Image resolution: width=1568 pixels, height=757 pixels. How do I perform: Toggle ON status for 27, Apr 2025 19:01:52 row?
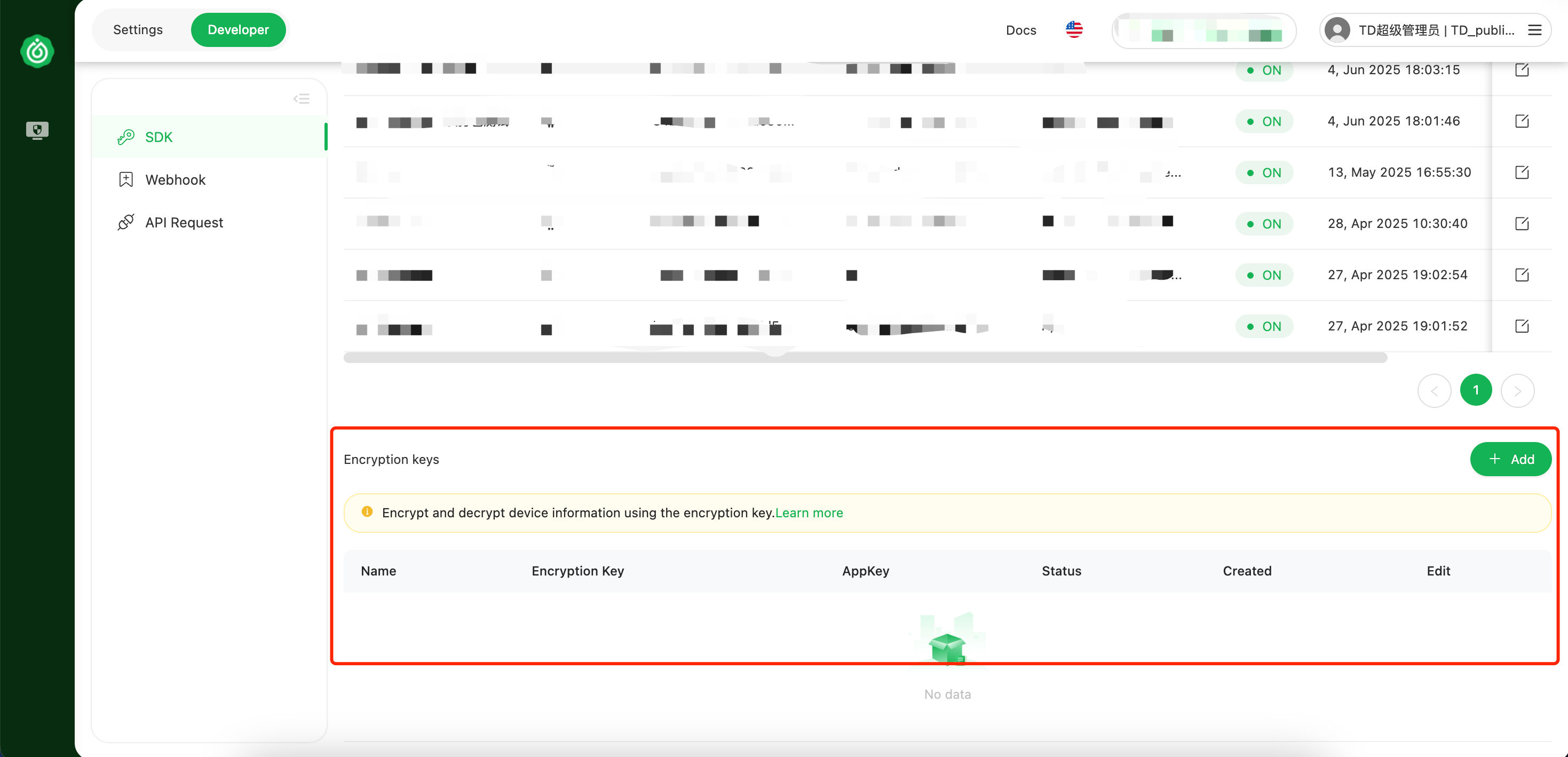pos(1264,326)
